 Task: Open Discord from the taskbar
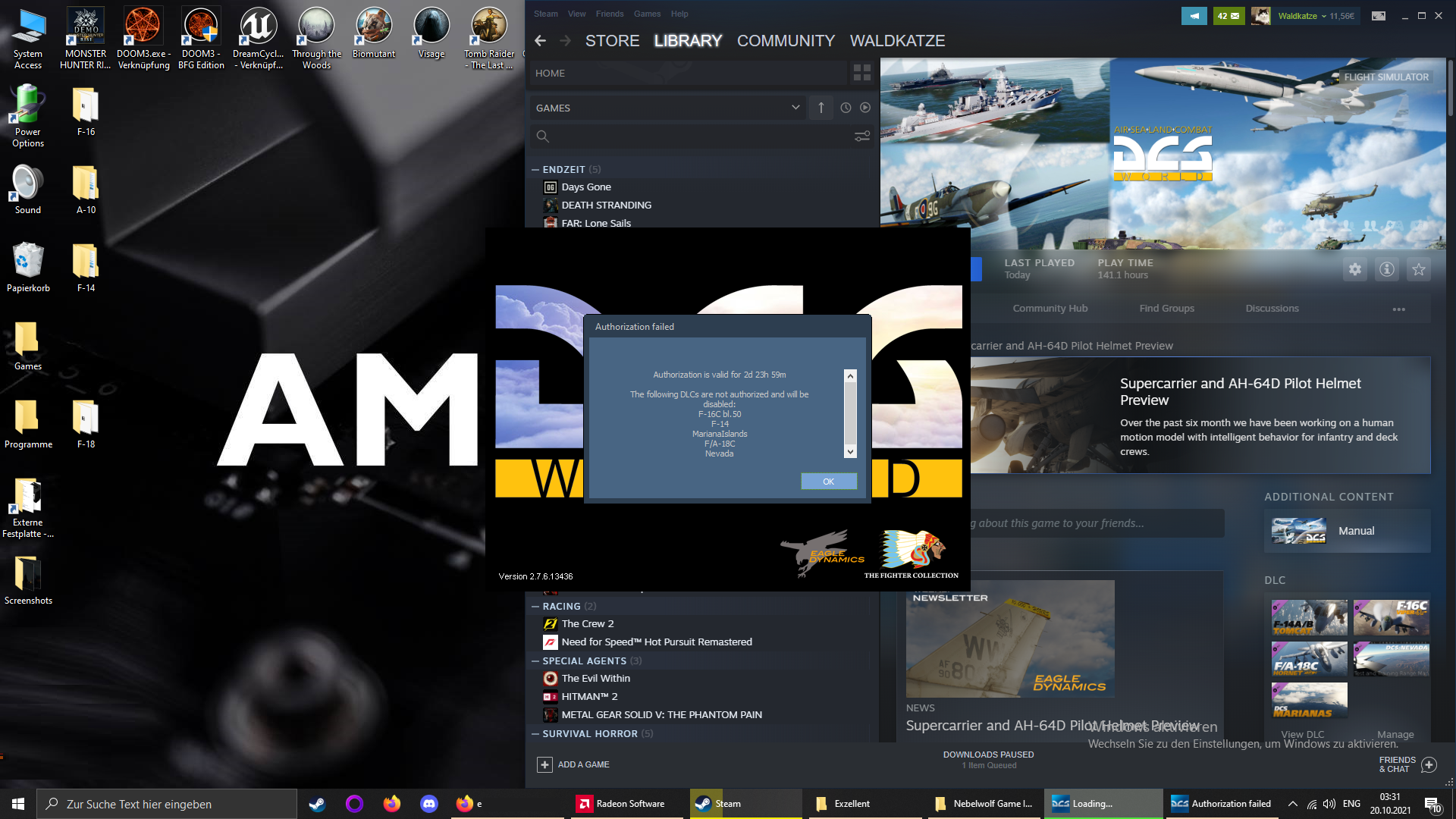(x=429, y=804)
